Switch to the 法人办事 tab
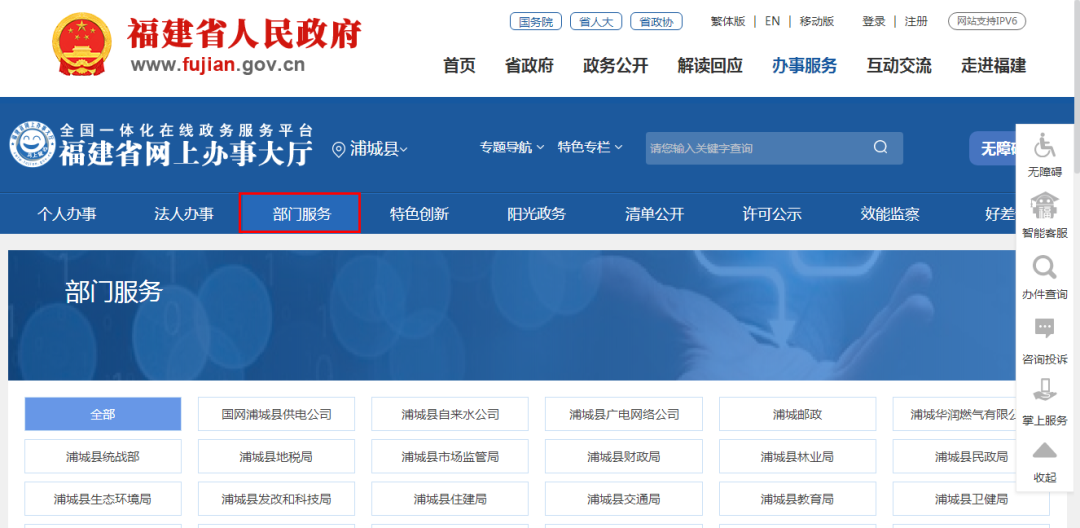 tap(184, 214)
